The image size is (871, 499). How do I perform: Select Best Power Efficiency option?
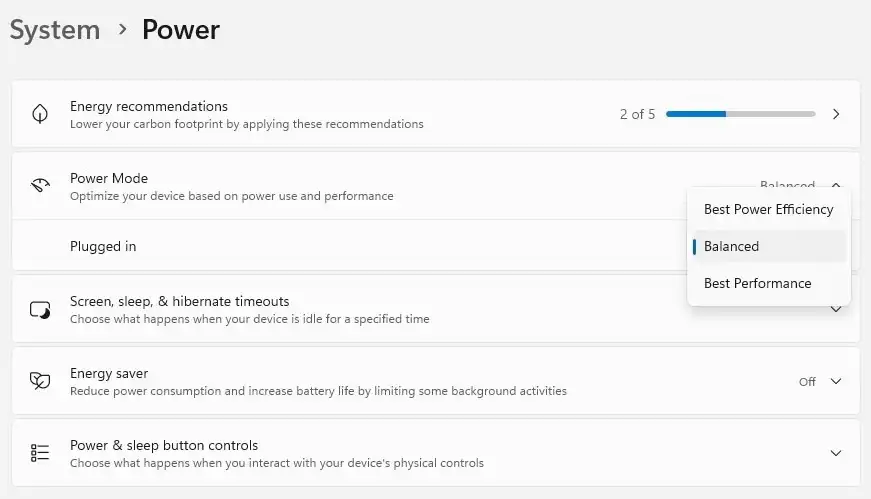[768, 209]
